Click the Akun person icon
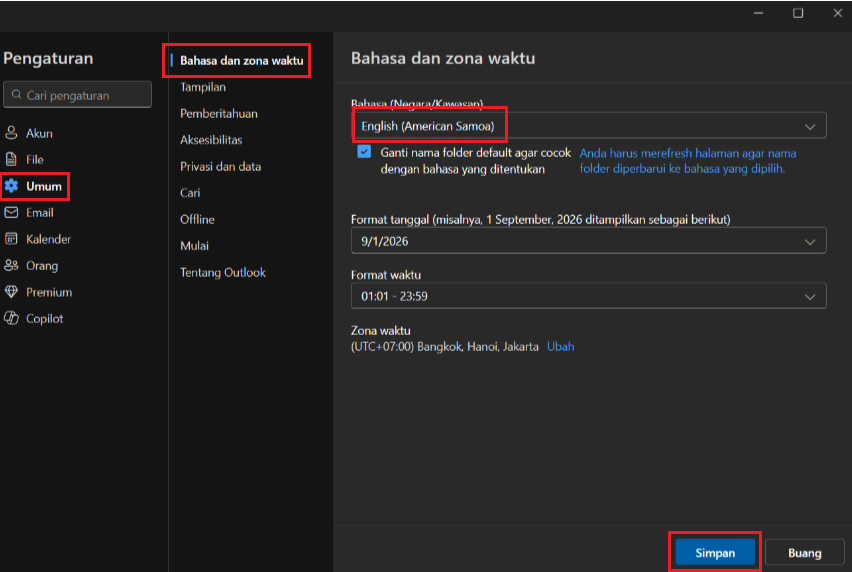852x572 pixels. 11,133
